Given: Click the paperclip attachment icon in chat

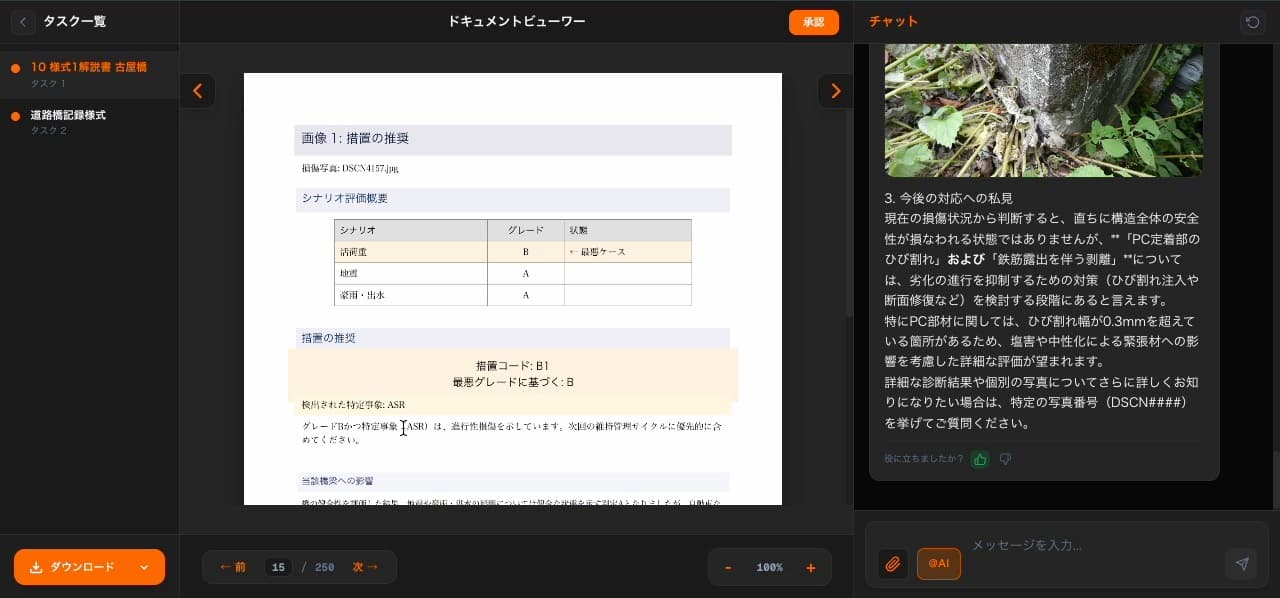Looking at the screenshot, I should click(893, 564).
